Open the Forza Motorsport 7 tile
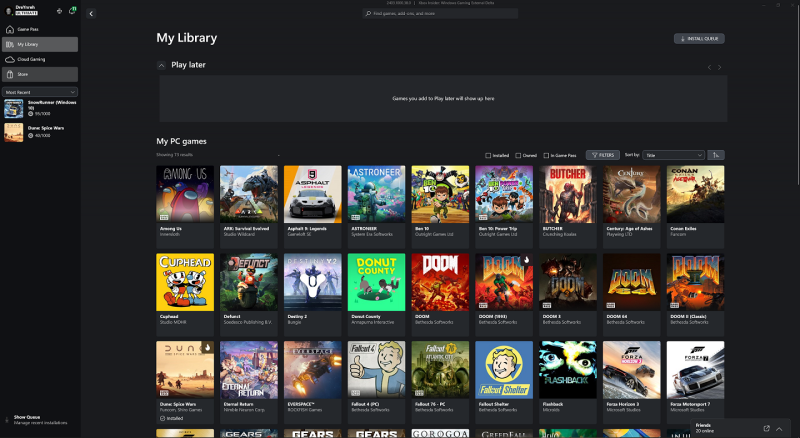 [695, 382]
